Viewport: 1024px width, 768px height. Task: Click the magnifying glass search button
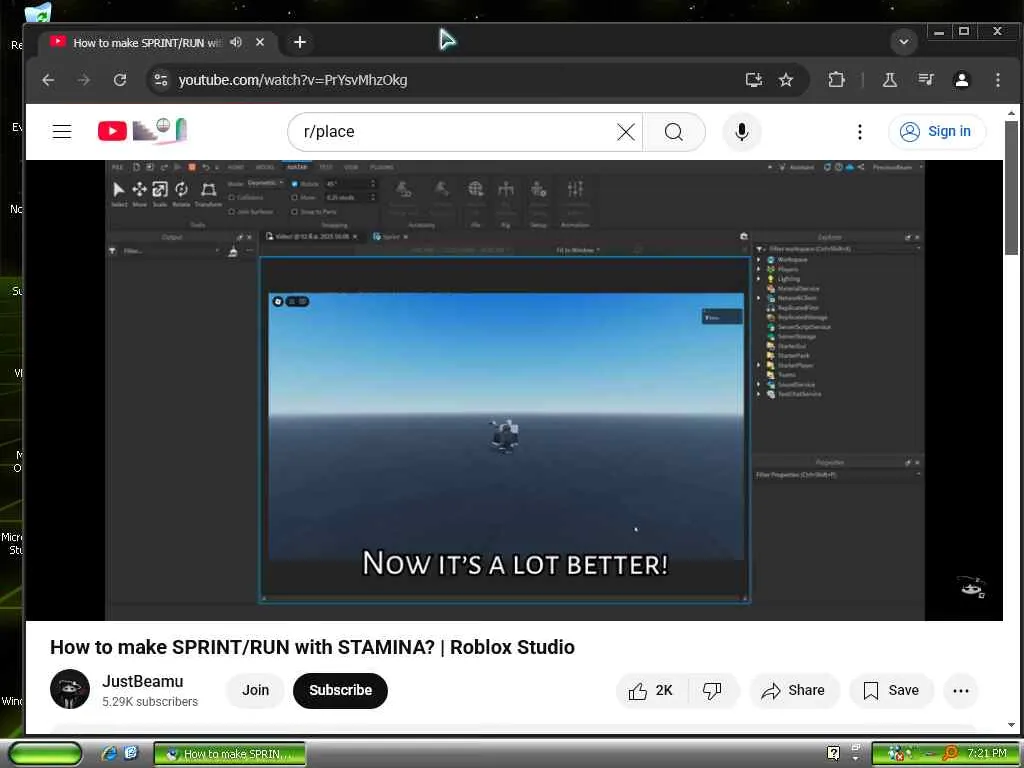pos(674,132)
